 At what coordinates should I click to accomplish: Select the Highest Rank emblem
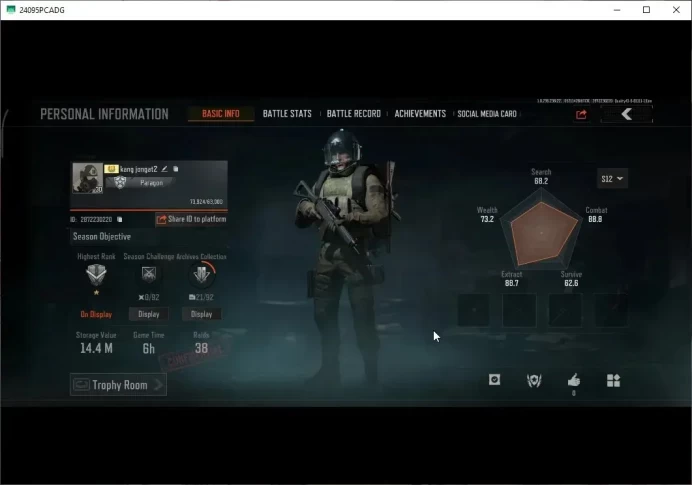(96, 275)
